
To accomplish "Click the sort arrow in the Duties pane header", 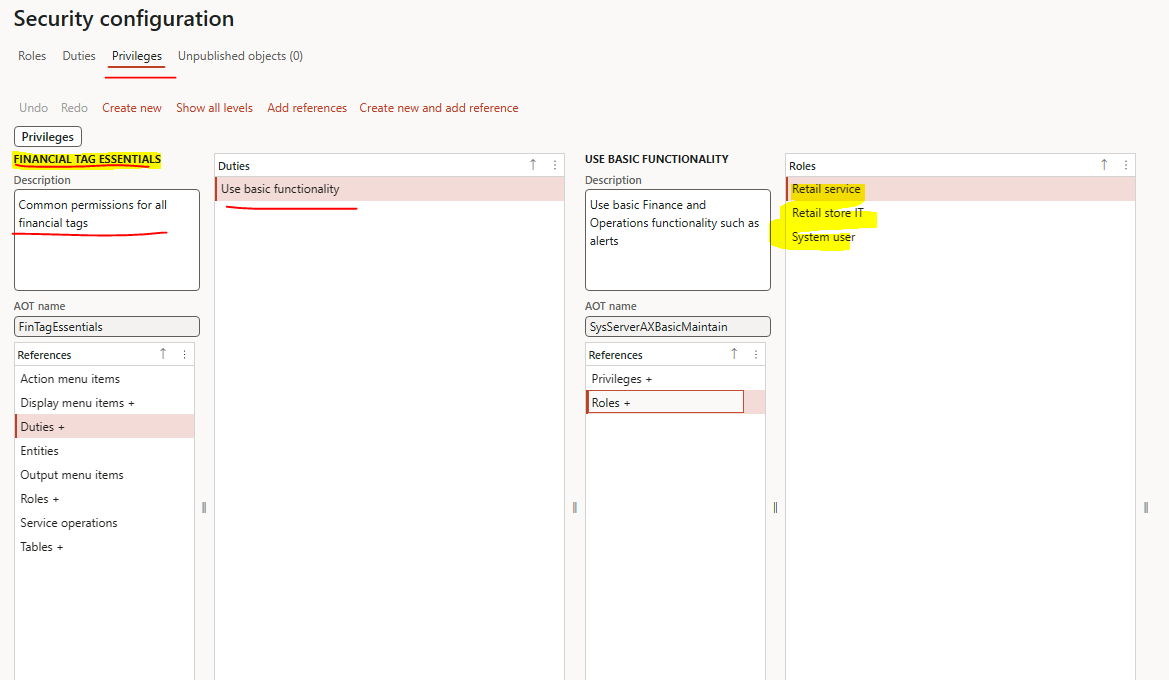I will [x=533, y=165].
